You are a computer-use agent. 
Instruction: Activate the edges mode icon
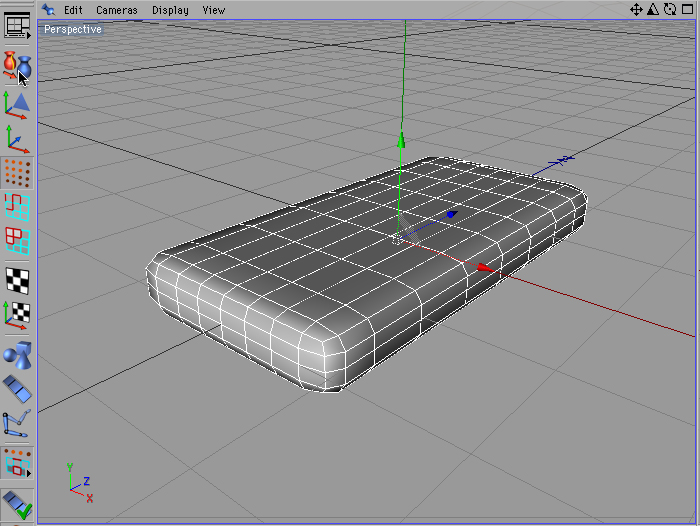pos(17,207)
